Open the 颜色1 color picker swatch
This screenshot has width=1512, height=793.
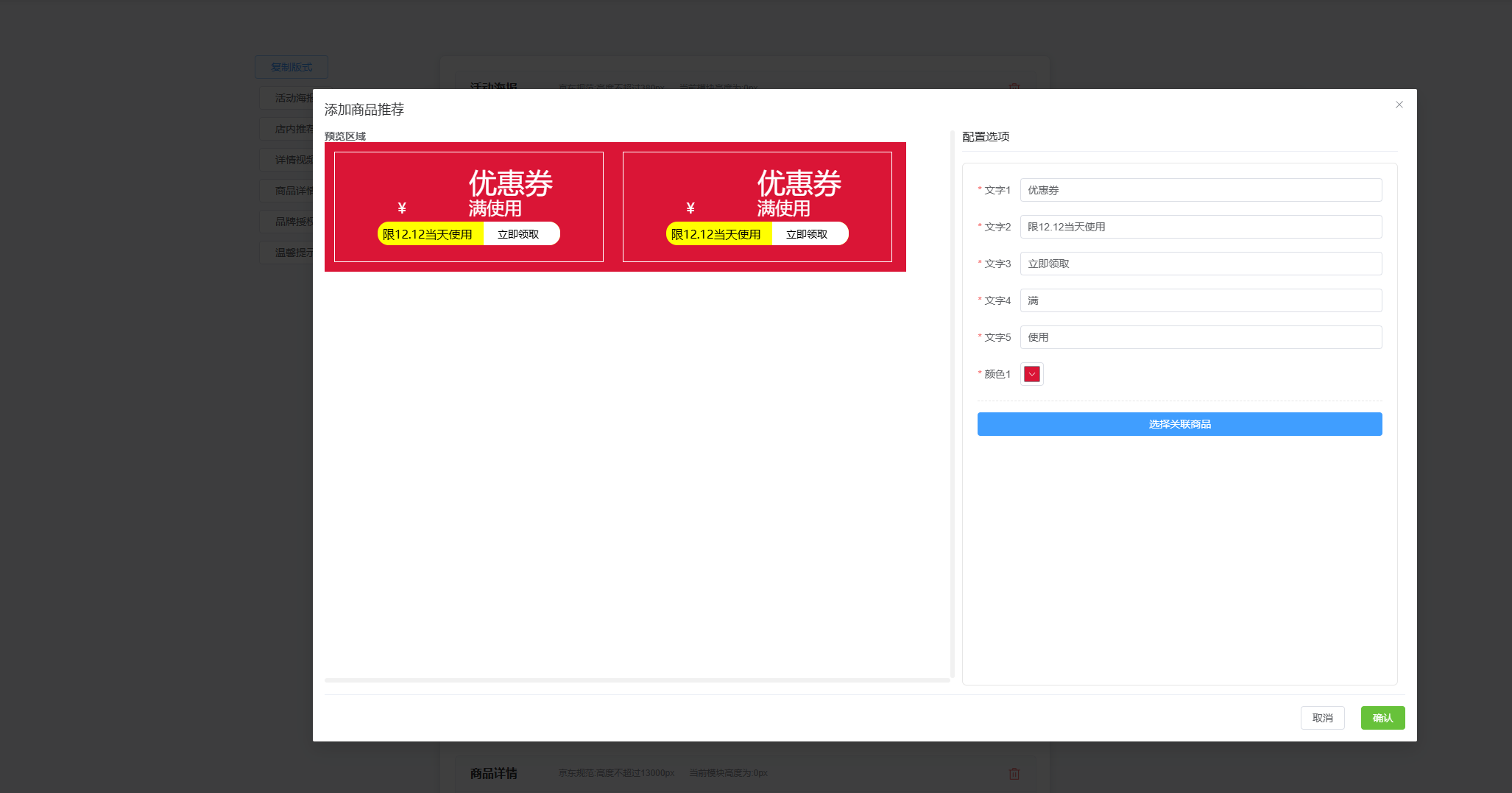click(x=1032, y=374)
